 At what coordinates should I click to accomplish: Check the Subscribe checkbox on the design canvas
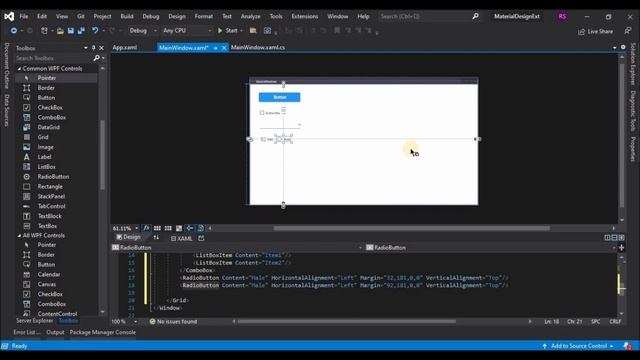262,113
